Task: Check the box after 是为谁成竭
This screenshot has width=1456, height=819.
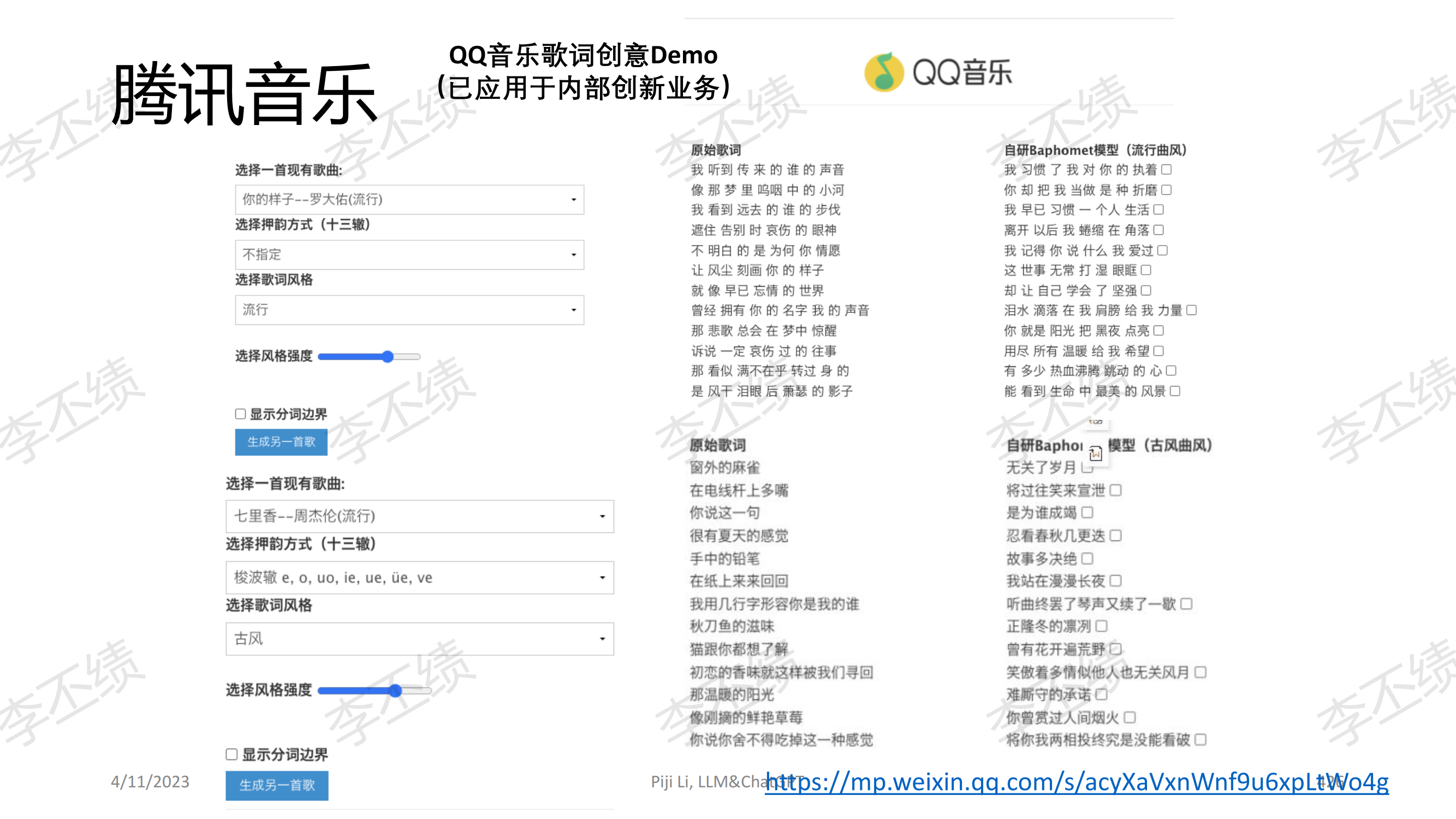Action: pos(1087,513)
